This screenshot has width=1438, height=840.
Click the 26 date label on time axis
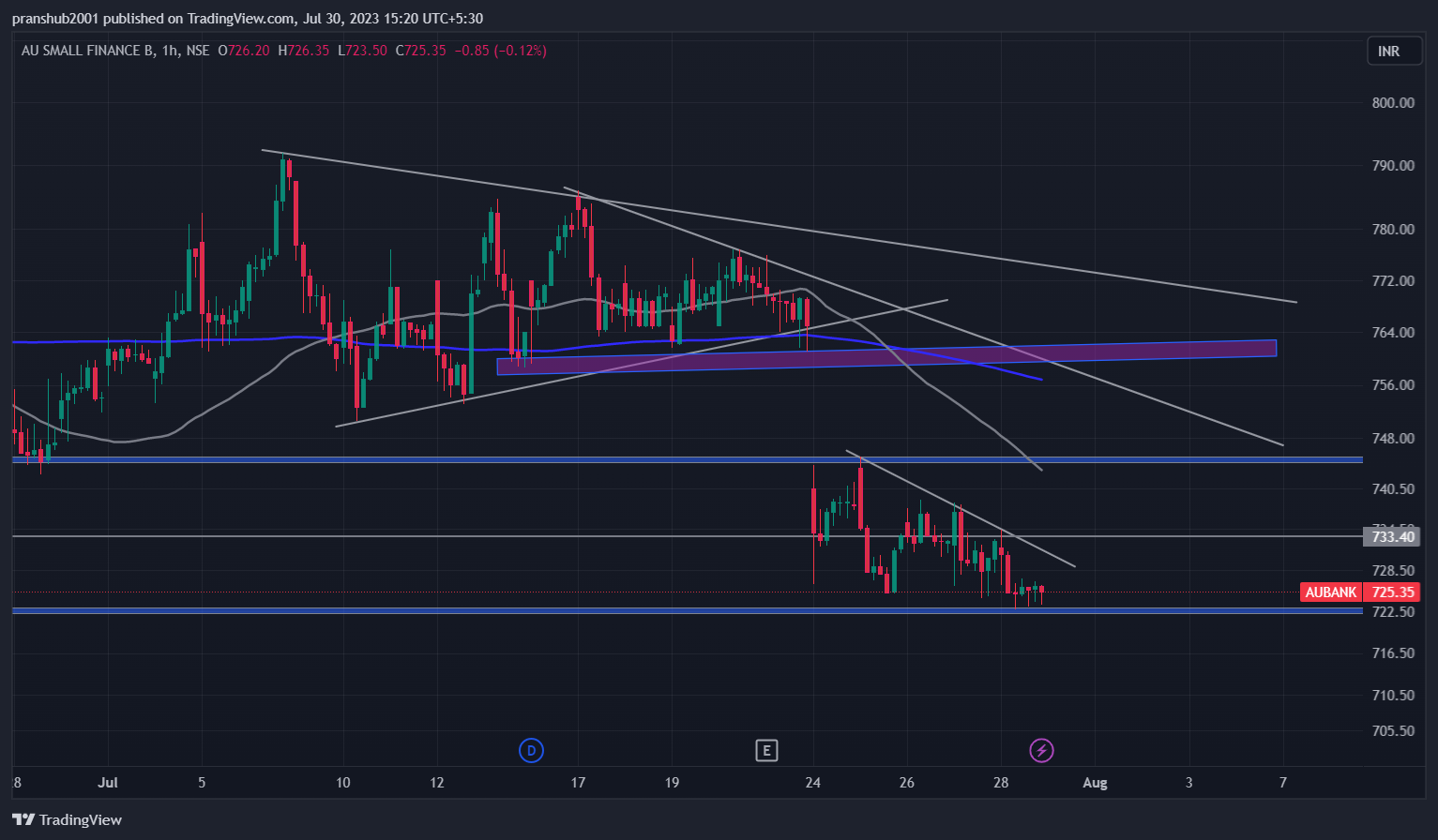907,783
